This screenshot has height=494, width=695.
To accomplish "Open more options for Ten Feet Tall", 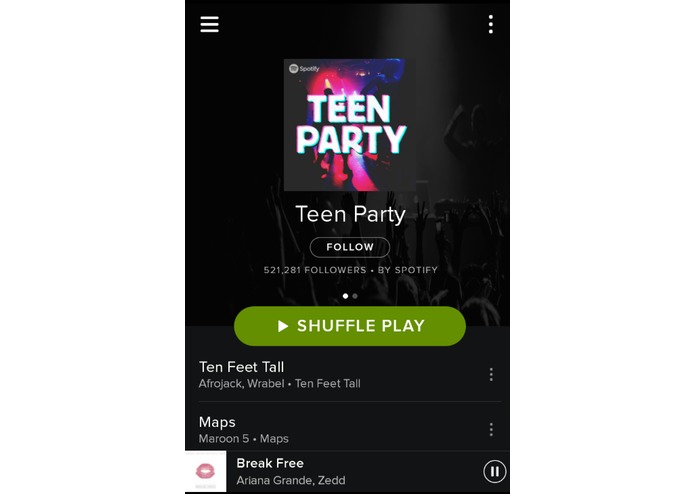I will [491, 374].
